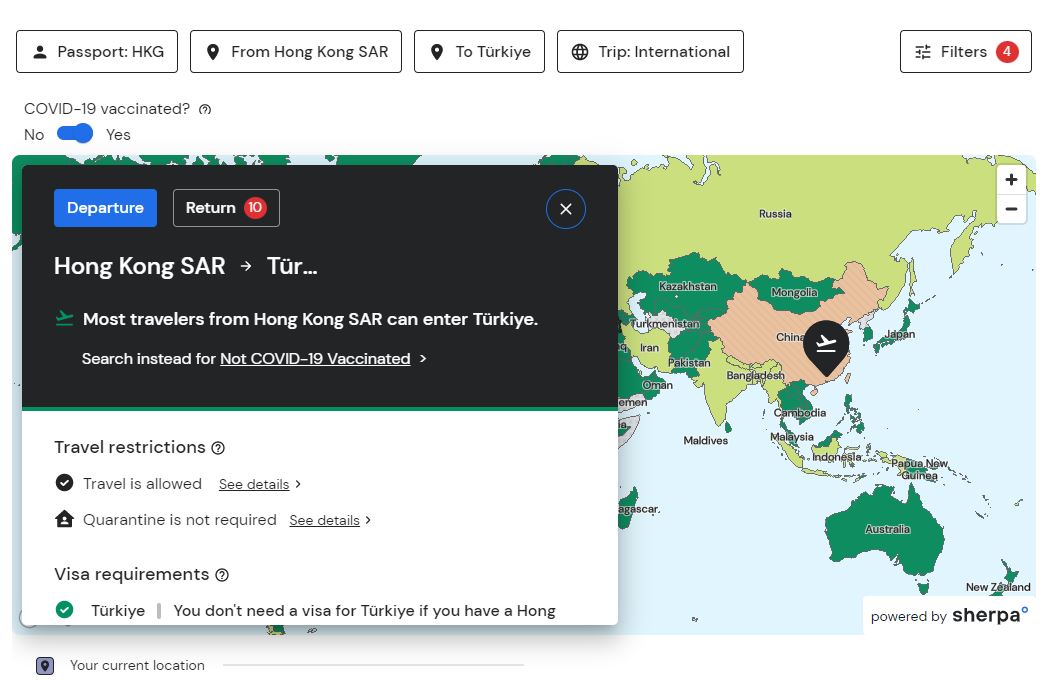The image size is (1064, 682).
Task: Click the Malaysia label on map
Action: click(791, 436)
